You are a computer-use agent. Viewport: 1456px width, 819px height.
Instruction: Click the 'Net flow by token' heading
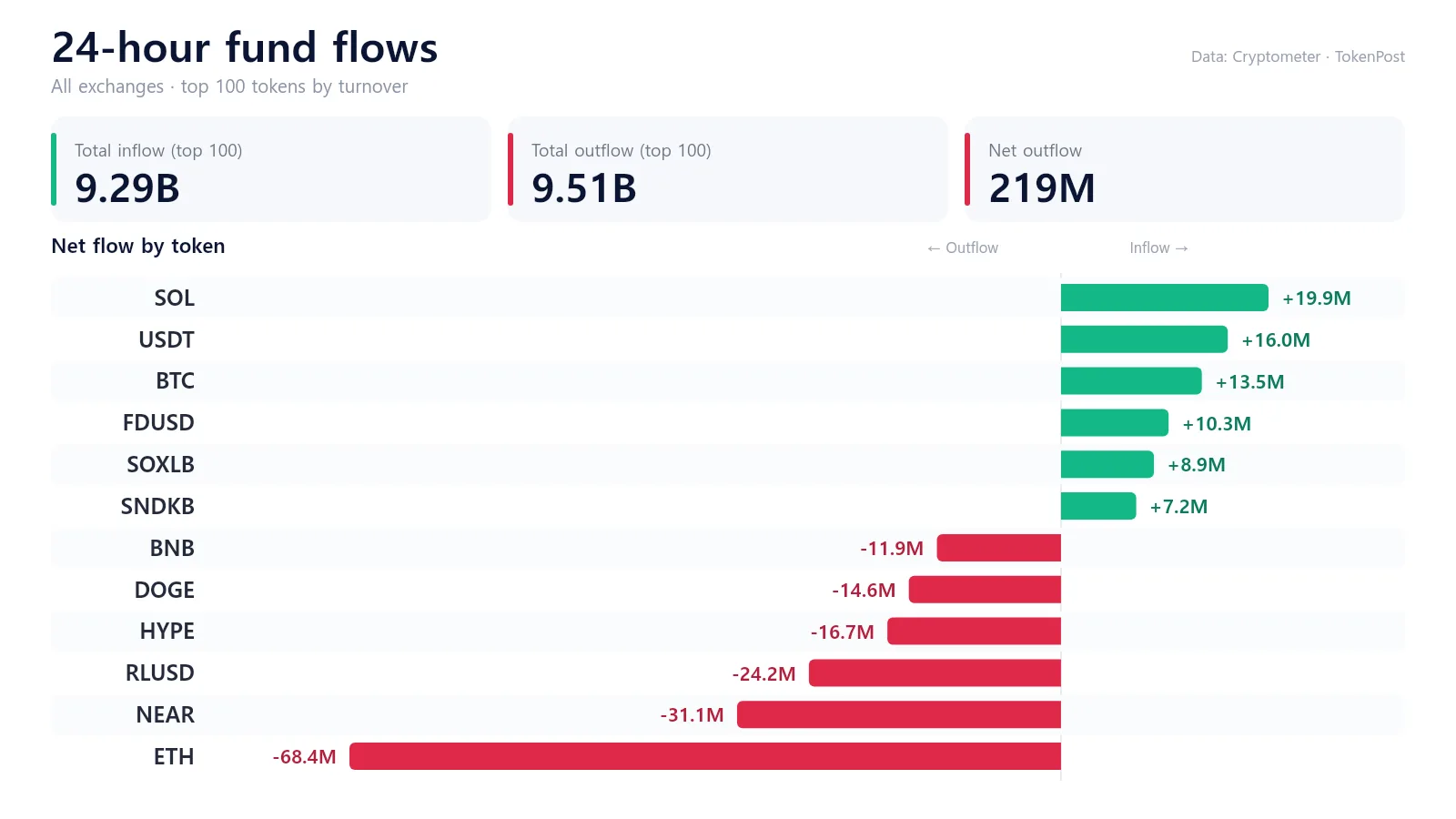[x=138, y=246]
